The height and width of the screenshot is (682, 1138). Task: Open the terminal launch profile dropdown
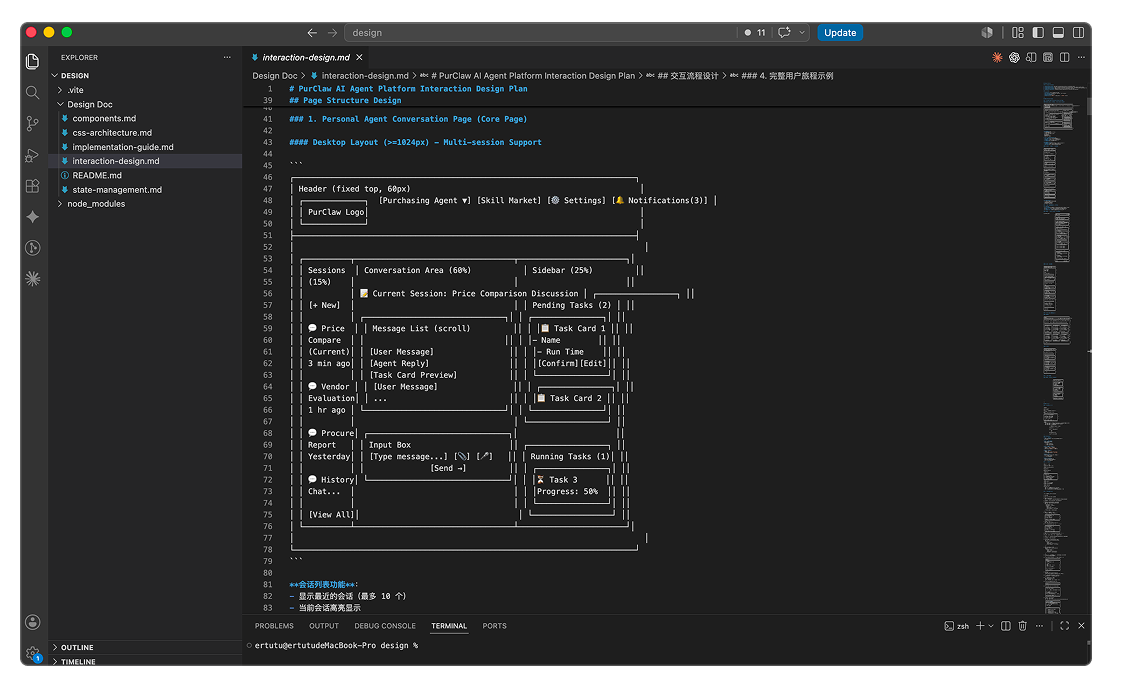991,626
